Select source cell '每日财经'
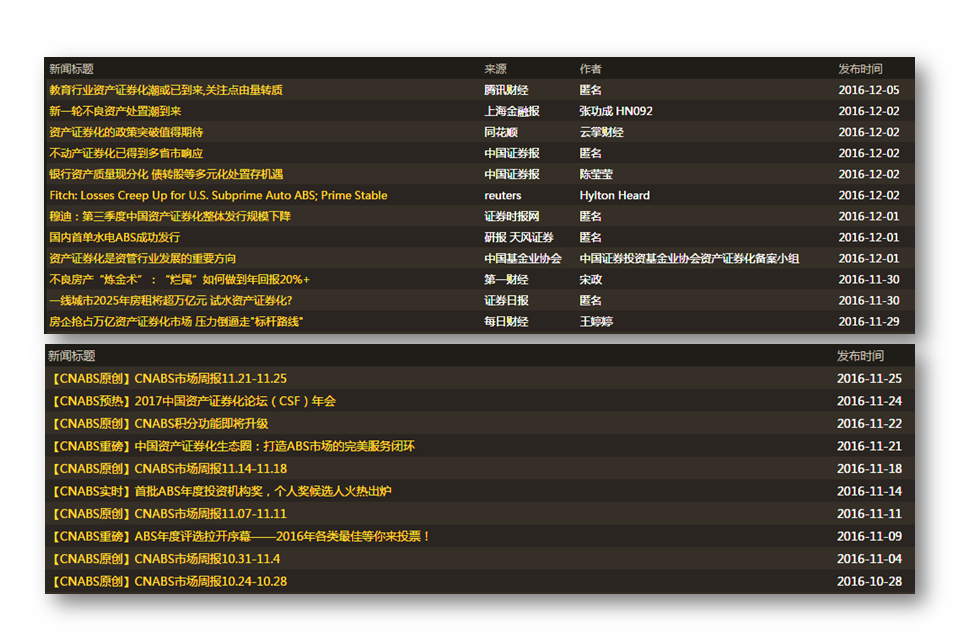 (506, 322)
